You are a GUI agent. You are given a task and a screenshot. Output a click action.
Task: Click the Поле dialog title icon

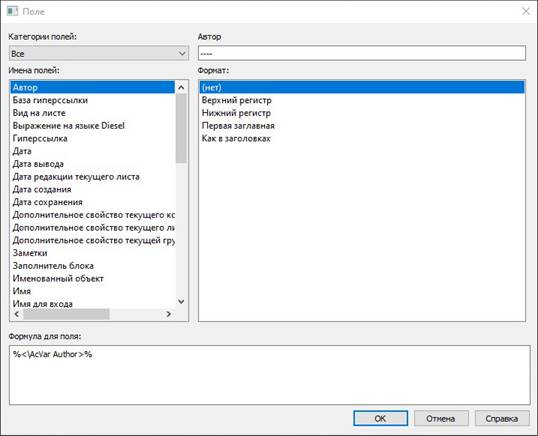click(x=12, y=11)
